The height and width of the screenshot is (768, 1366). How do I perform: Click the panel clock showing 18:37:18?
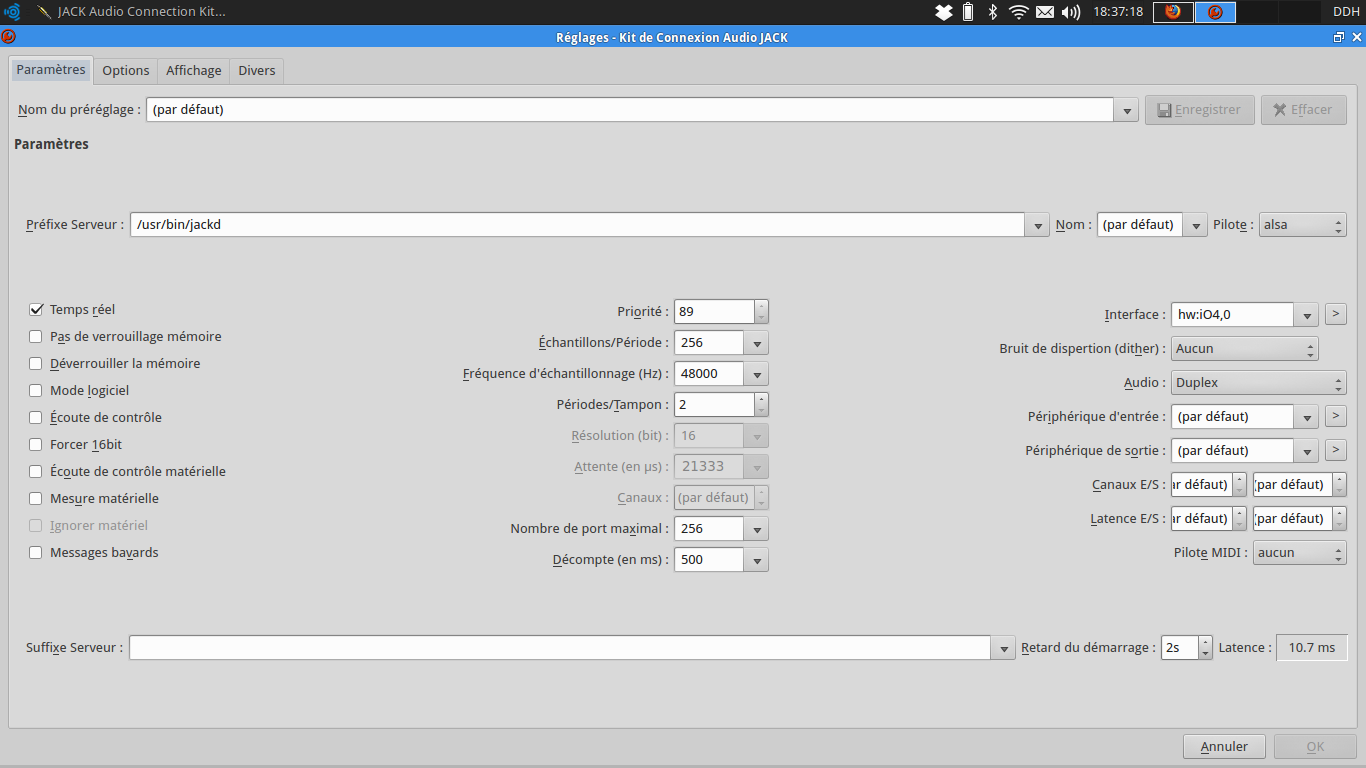[x=1118, y=12]
